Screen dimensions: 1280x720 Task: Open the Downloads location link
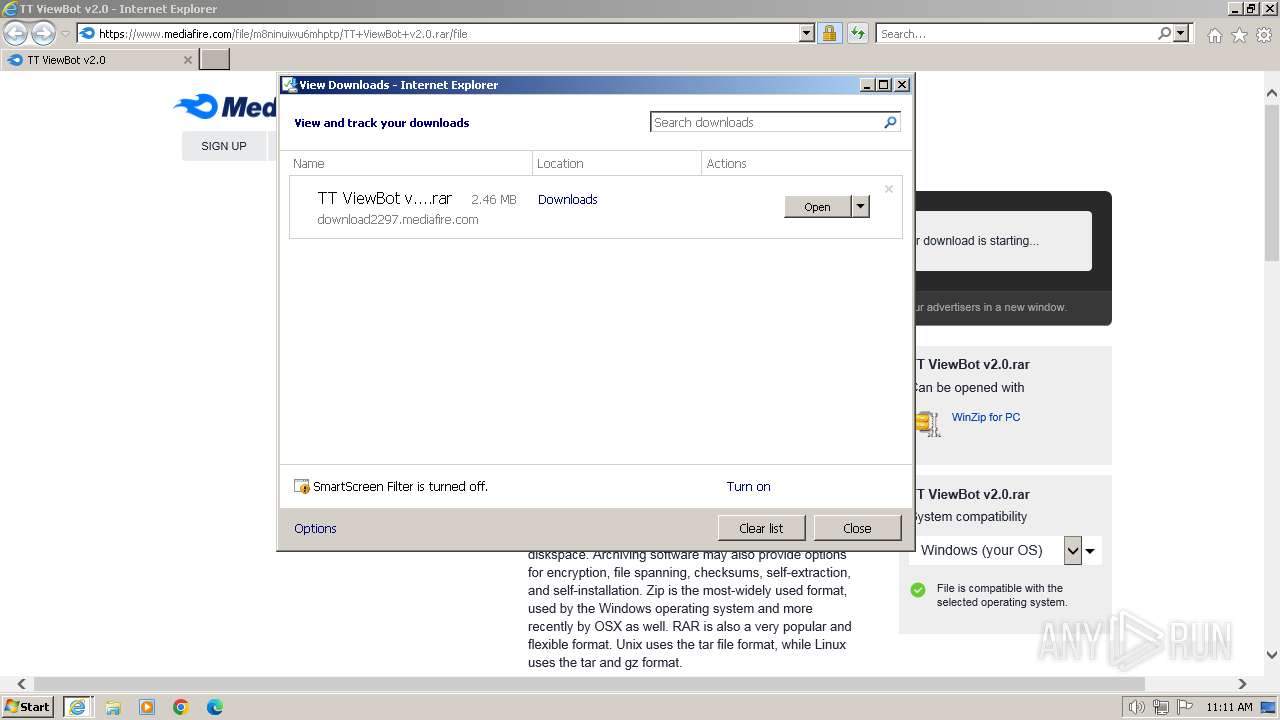pos(567,200)
